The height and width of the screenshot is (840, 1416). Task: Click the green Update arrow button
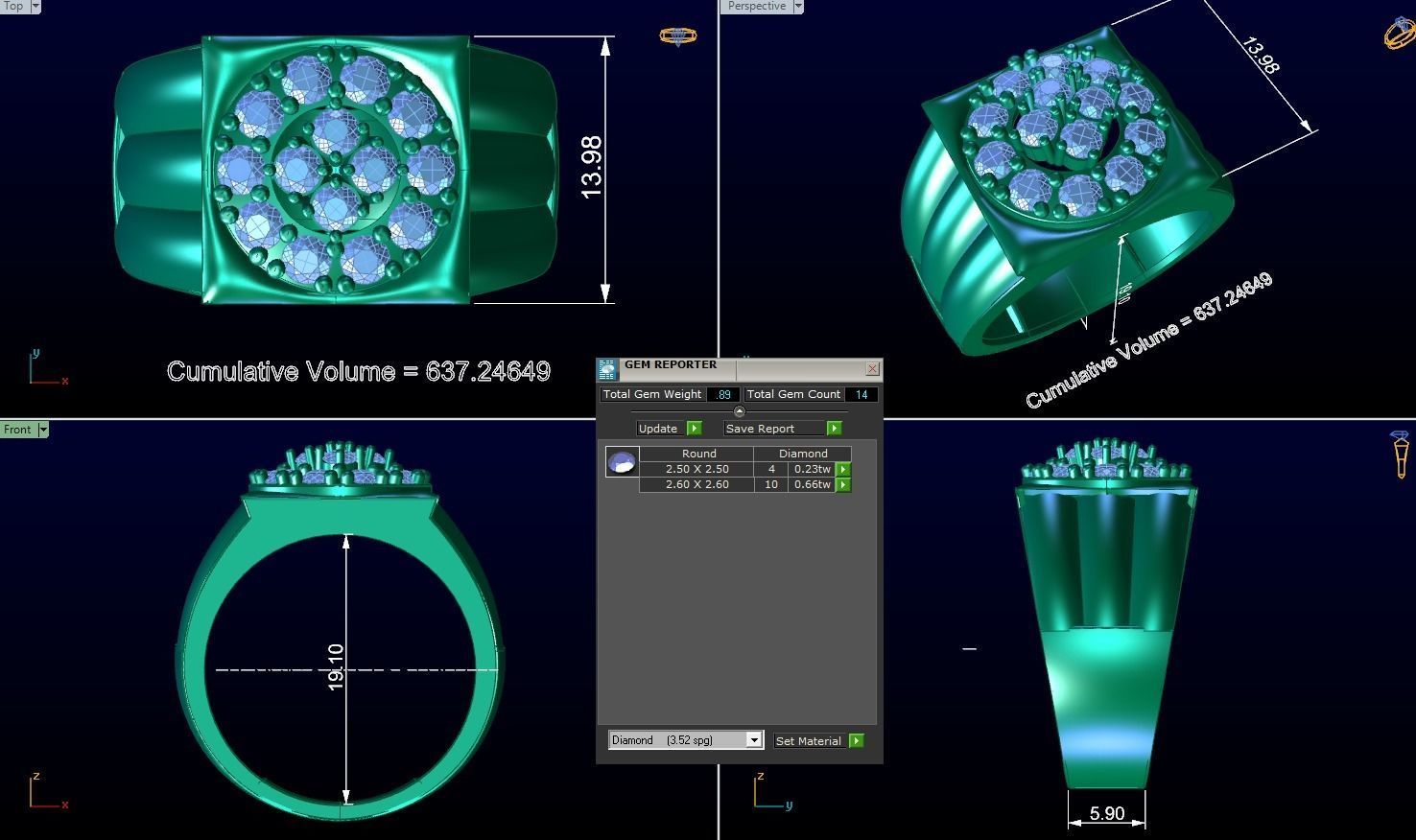[695, 429]
